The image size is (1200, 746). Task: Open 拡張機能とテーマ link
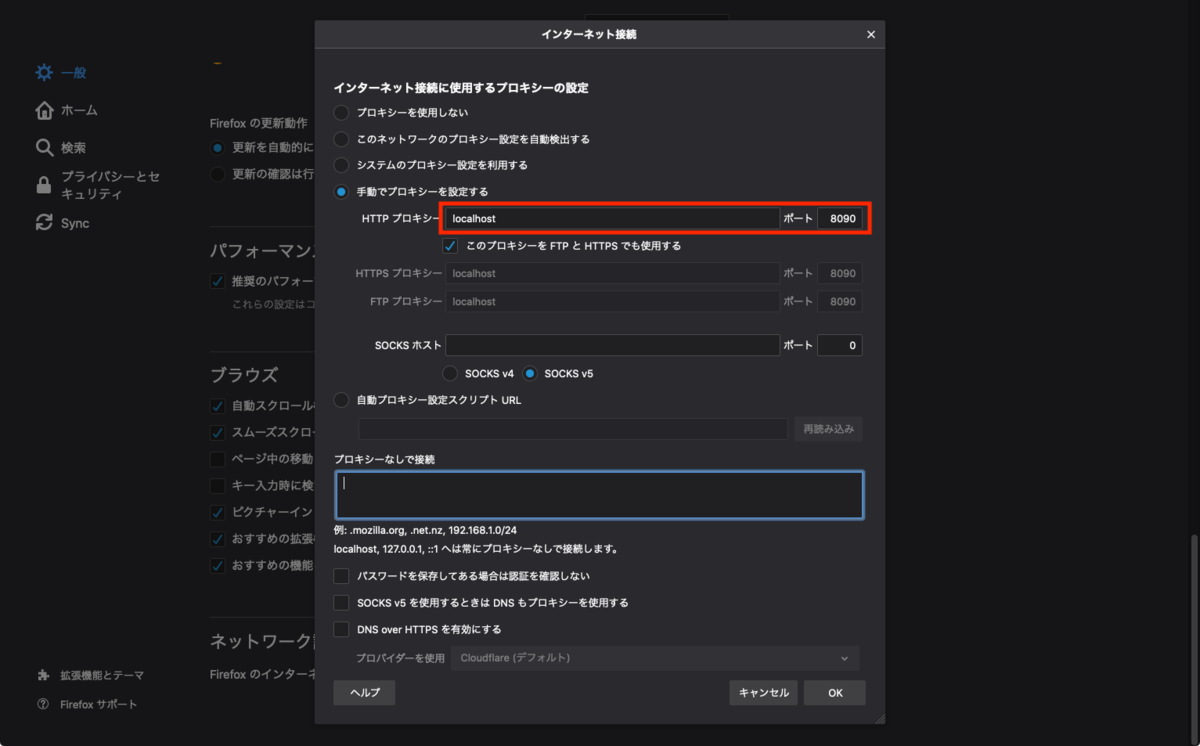coord(102,675)
